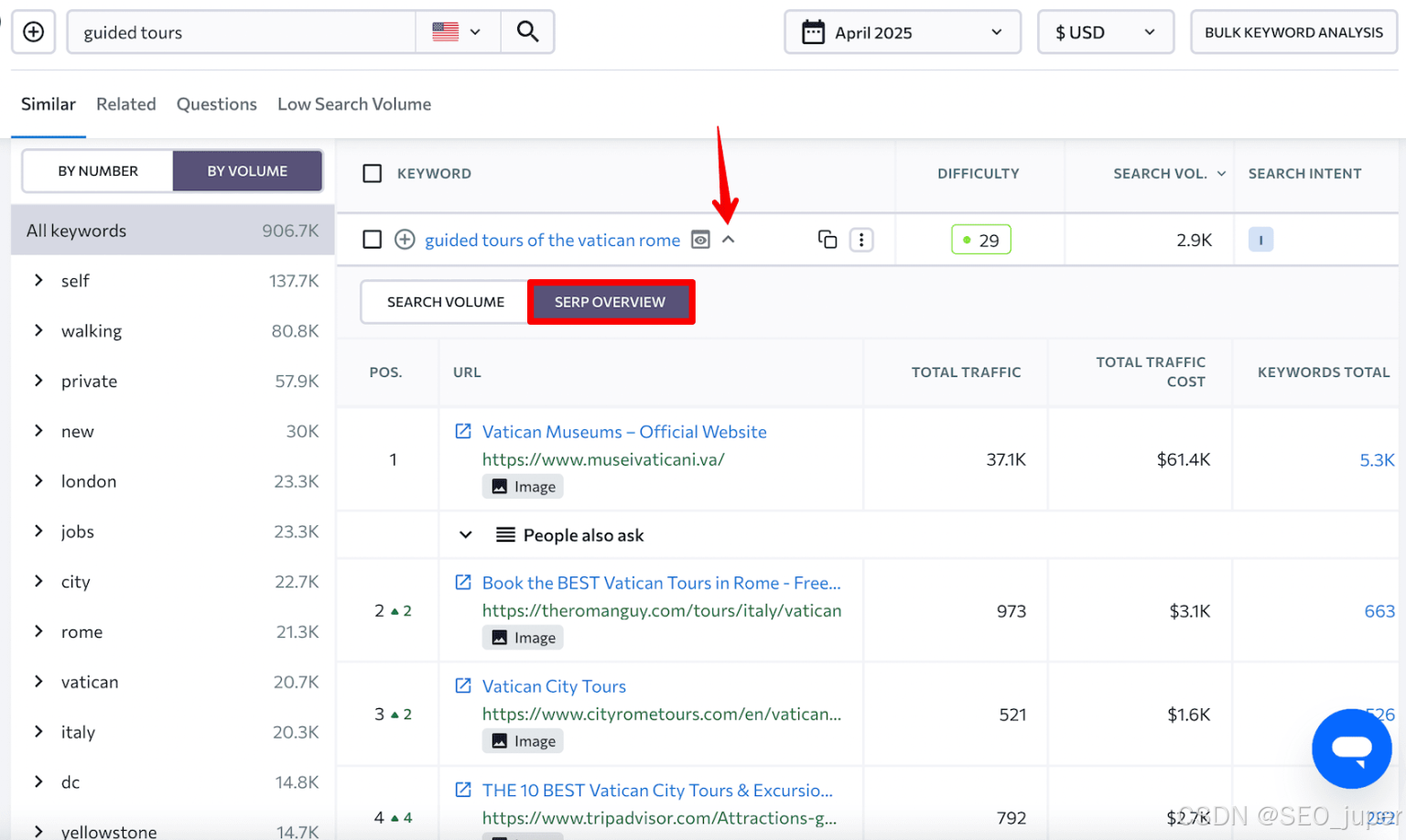The image size is (1406, 840).
Task: Open external link icon for Vatican Museums
Action: (x=463, y=431)
